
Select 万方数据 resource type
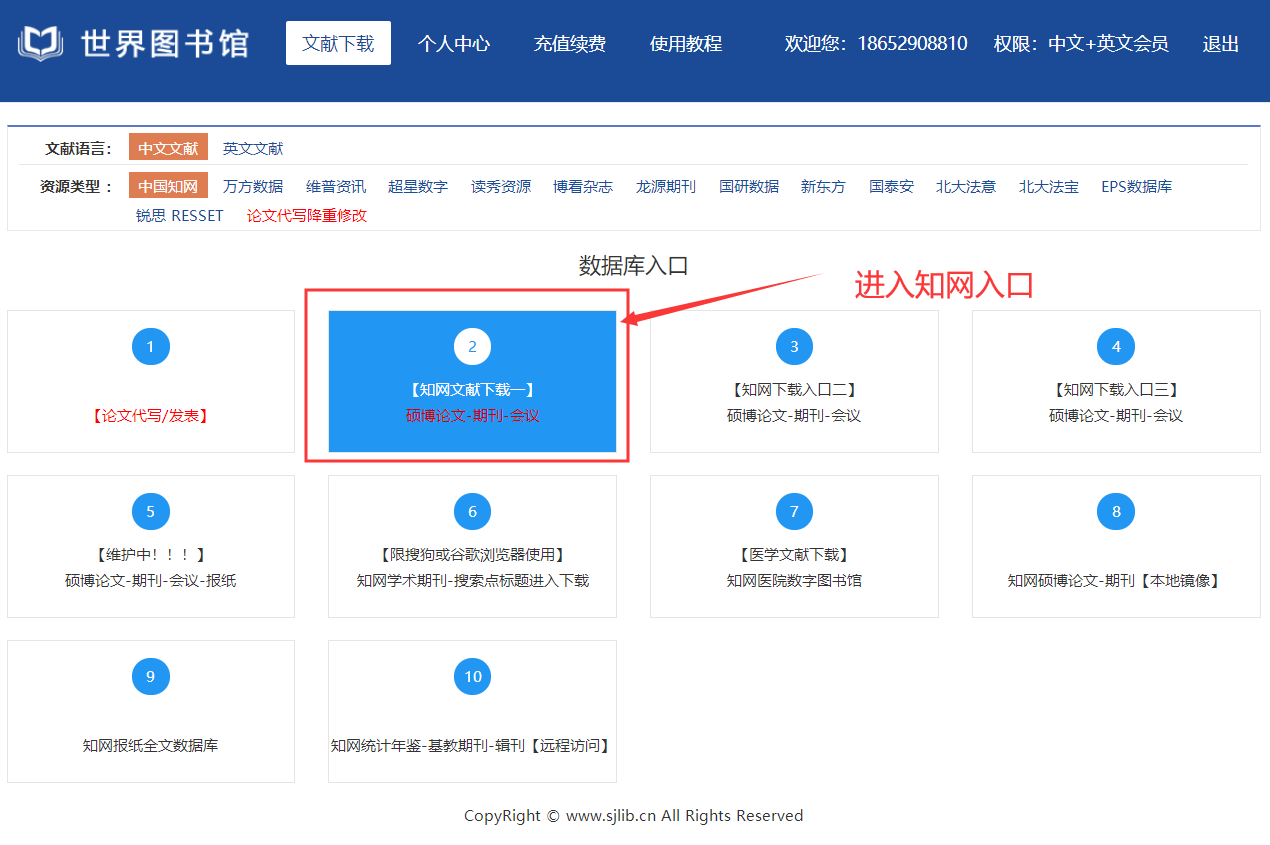253,186
